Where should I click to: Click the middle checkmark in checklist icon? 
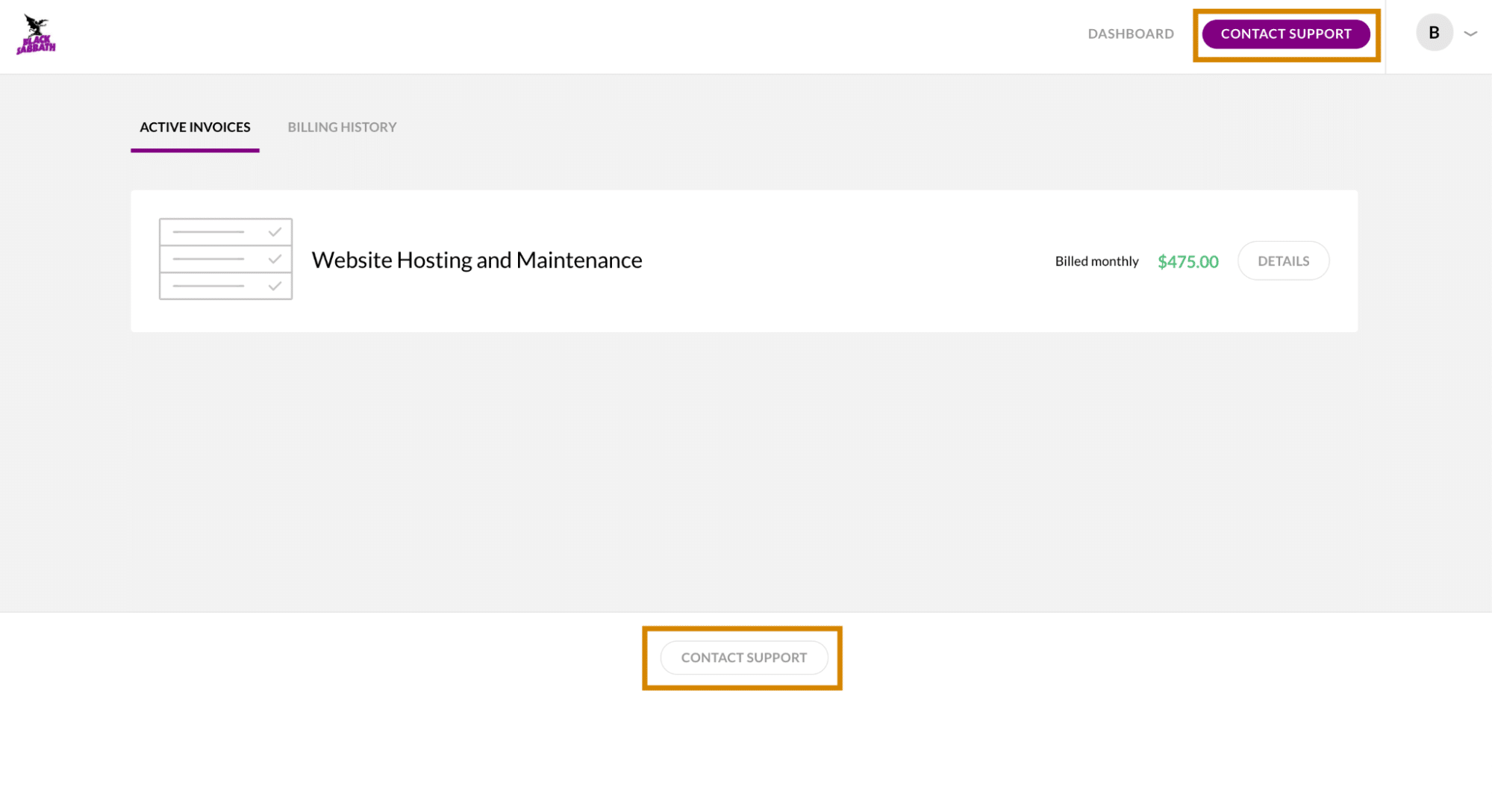pos(275,259)
